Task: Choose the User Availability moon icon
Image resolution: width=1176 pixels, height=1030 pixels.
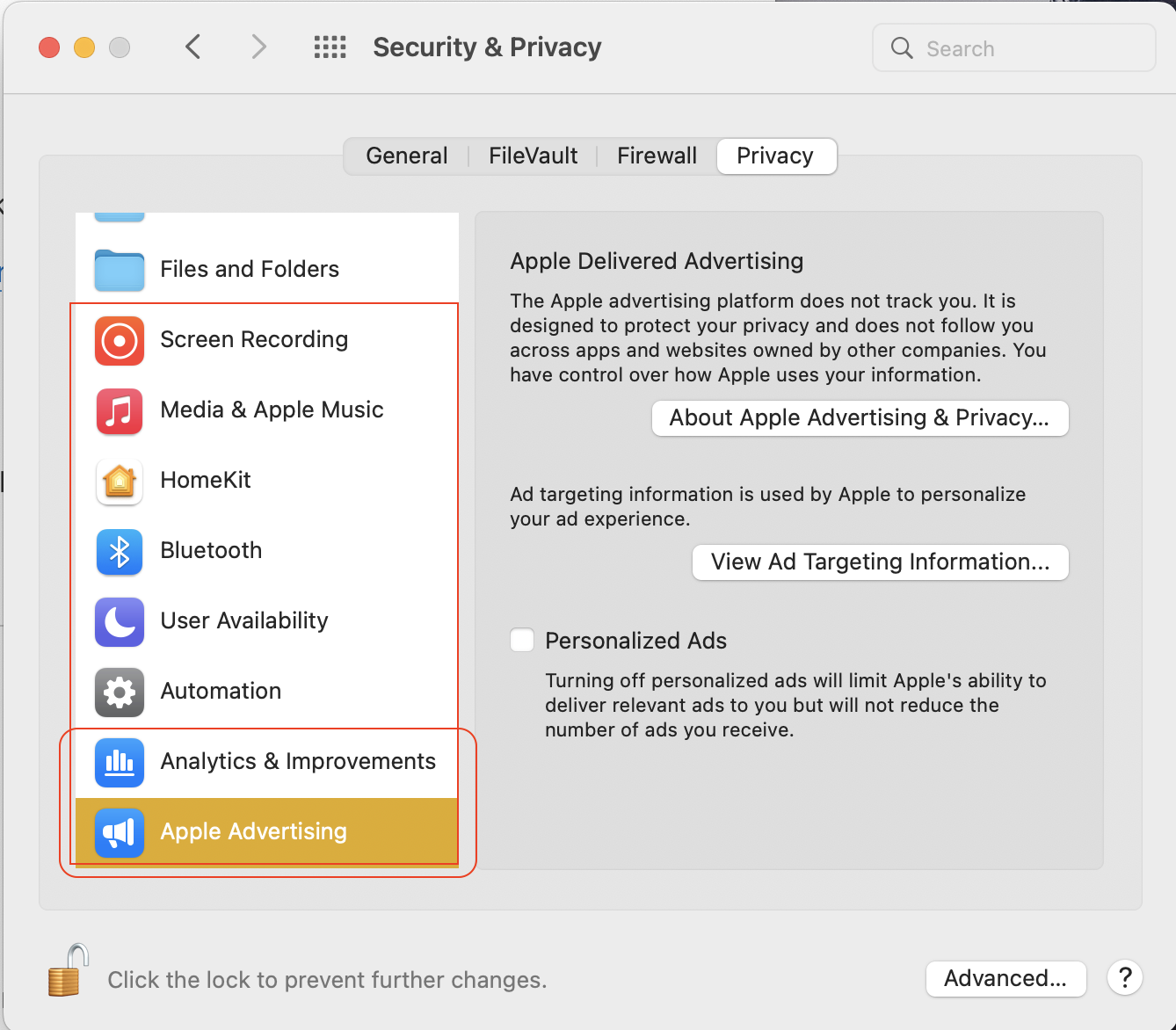Action: pyautogui.click(x=120, y=621)
